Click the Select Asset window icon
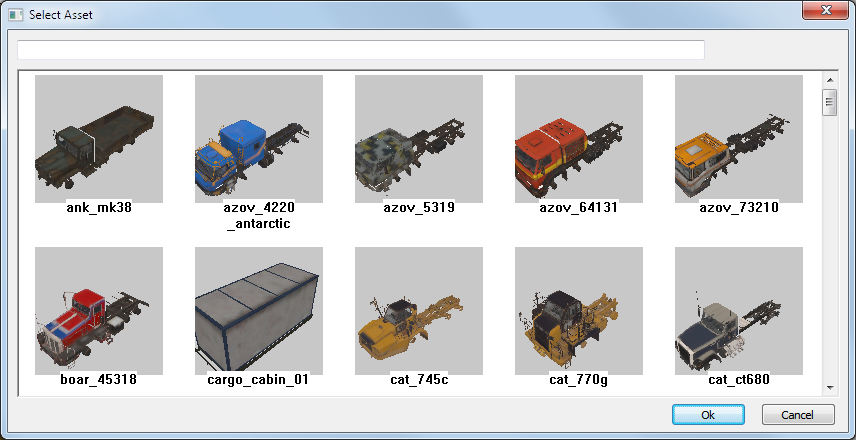 [16, 15]
